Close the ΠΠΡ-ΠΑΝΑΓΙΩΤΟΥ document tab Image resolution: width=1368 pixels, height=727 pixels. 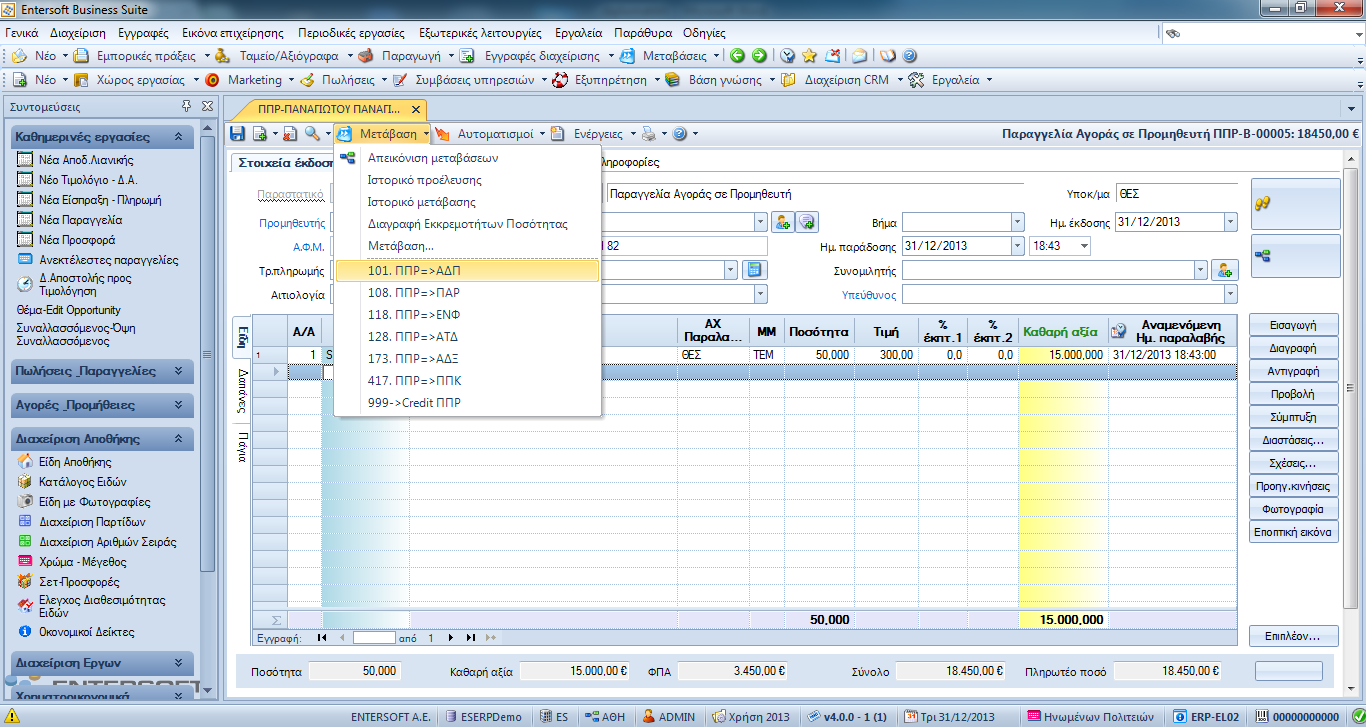pyautogui.click(x=416, y=108)
